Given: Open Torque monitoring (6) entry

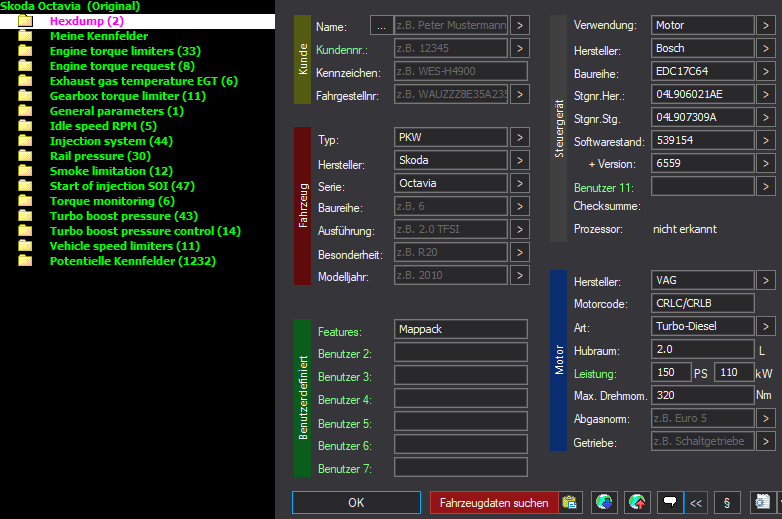Looking at the screenshot, I should pos(112,201).
